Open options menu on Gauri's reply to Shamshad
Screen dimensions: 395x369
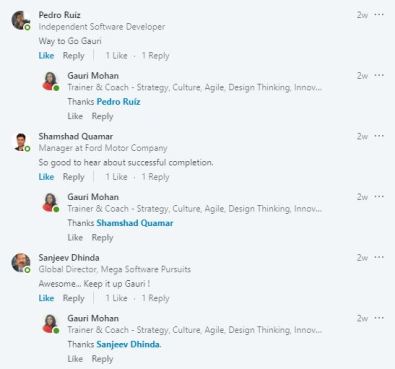point(379,197)
